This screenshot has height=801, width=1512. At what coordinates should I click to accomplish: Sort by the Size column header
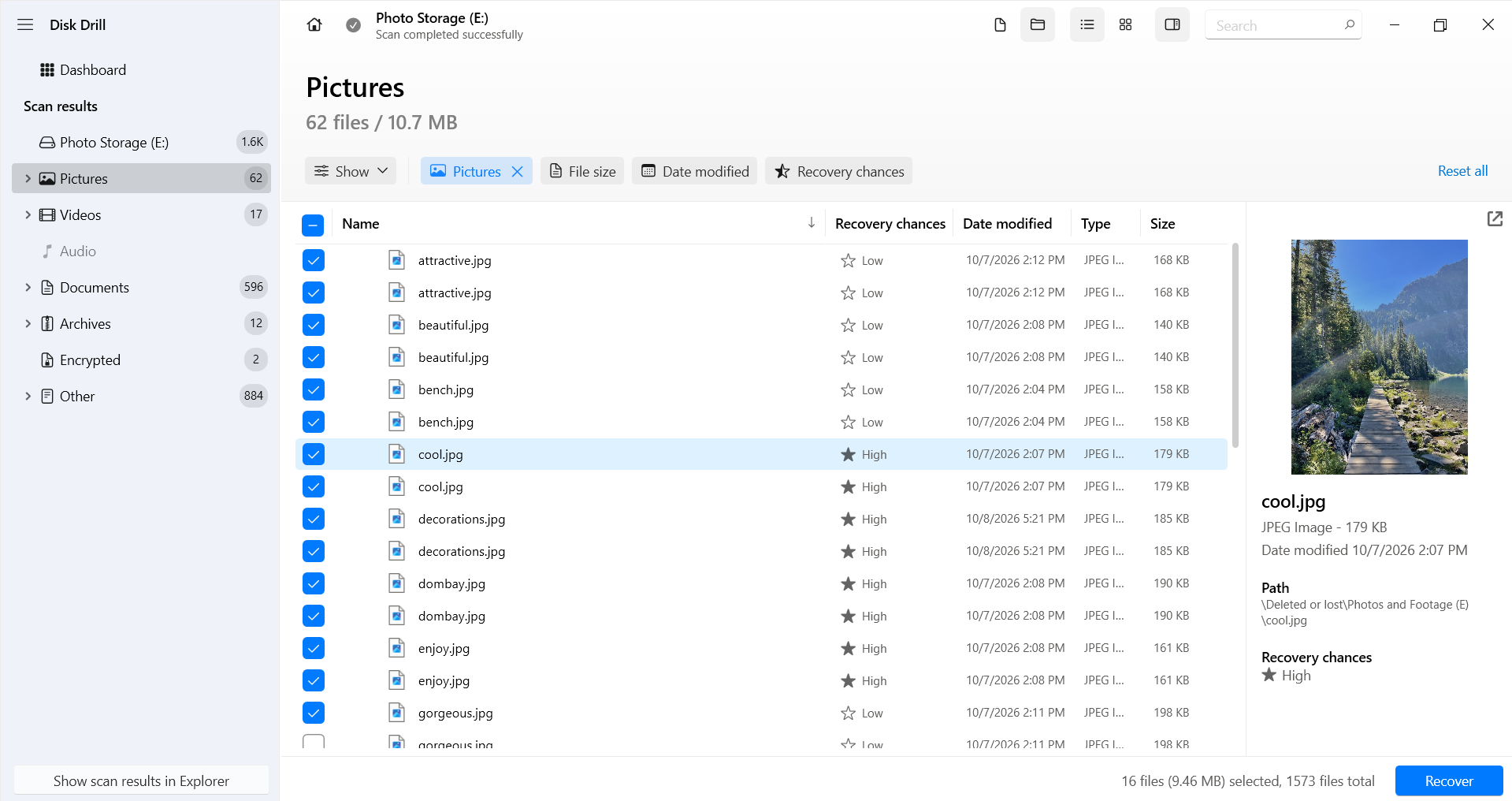point(1162,223)
